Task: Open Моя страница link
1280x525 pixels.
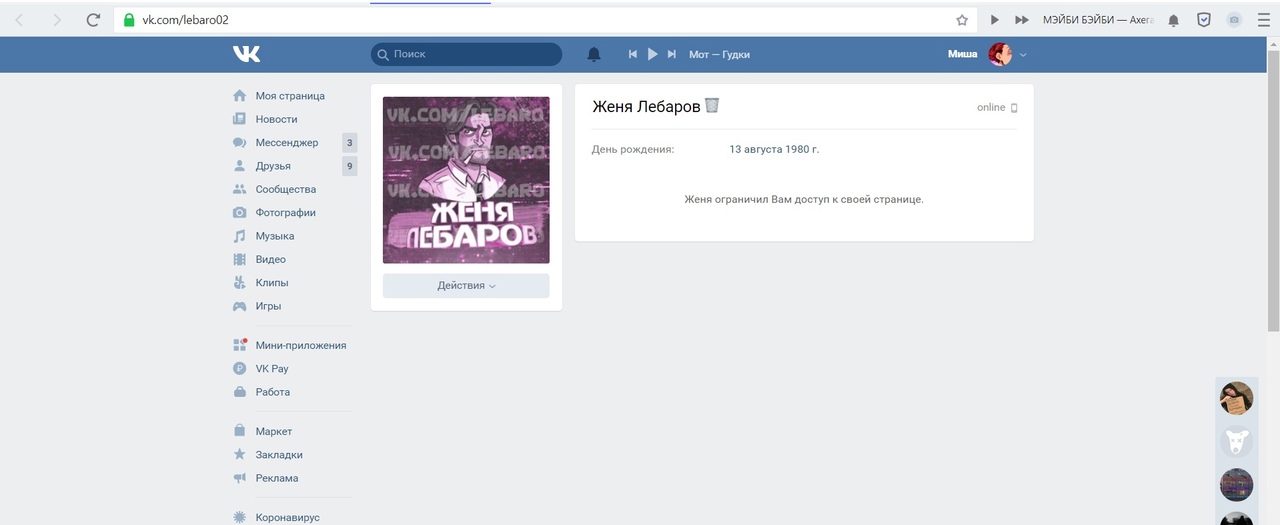Action: tap(289, 96)
